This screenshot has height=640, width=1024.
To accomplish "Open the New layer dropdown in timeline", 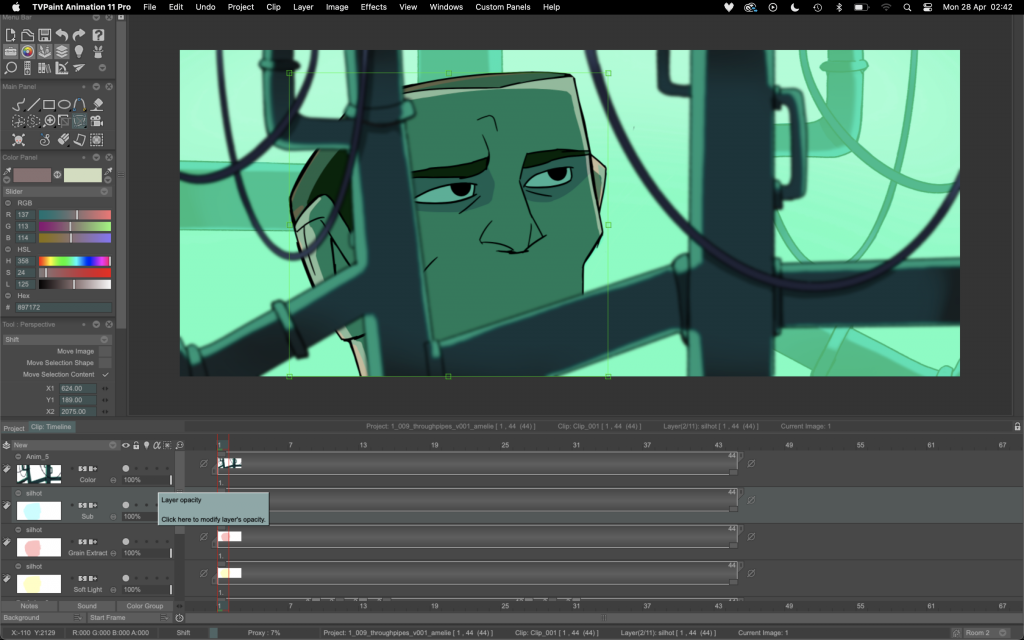I will [65, 445].
